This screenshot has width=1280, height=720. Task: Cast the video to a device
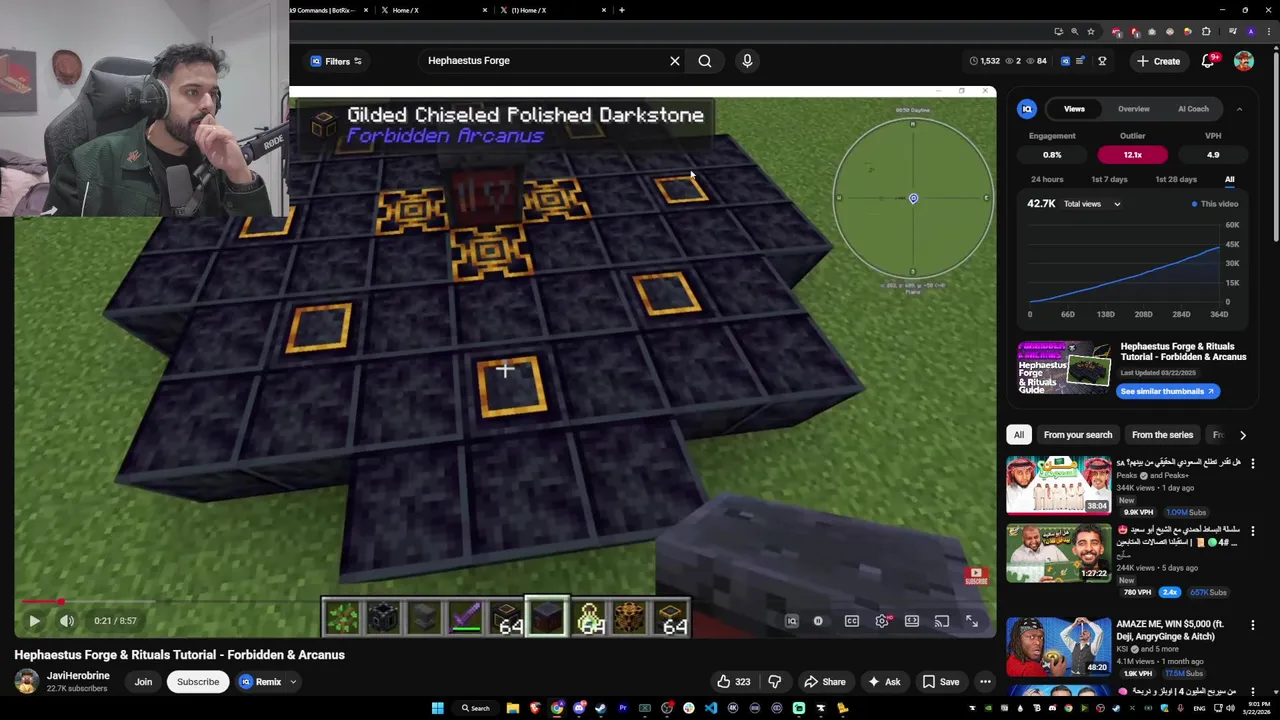(942, 621)
